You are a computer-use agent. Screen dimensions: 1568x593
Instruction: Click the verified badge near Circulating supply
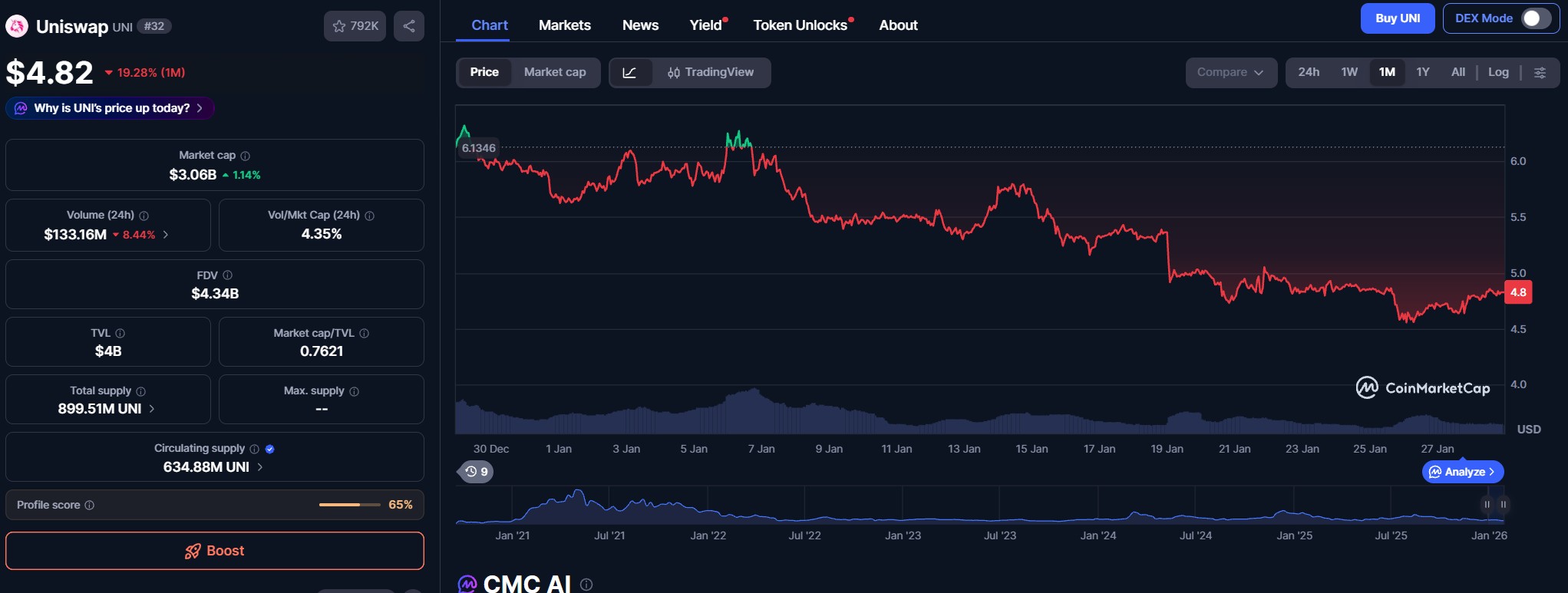[270, 449]
